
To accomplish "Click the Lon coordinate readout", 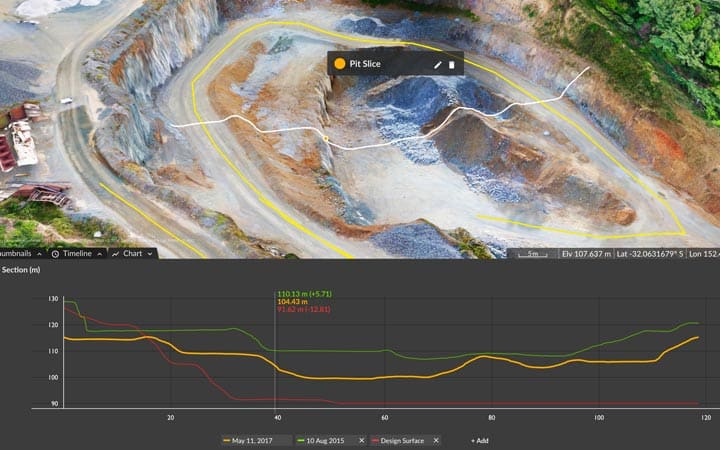I will tap(703, 254).
